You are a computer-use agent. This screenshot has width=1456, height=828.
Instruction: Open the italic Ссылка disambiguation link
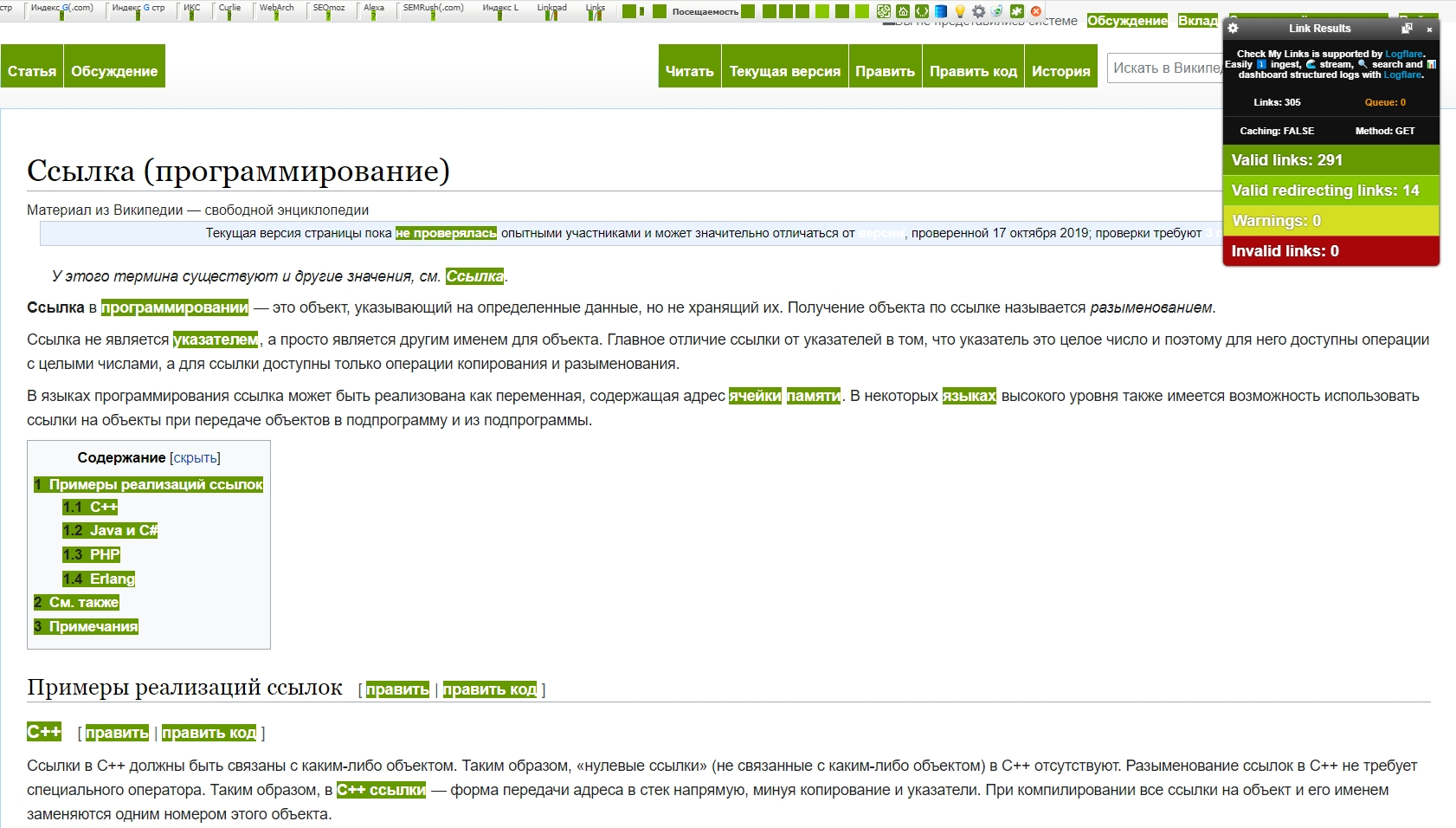point(475,276)
